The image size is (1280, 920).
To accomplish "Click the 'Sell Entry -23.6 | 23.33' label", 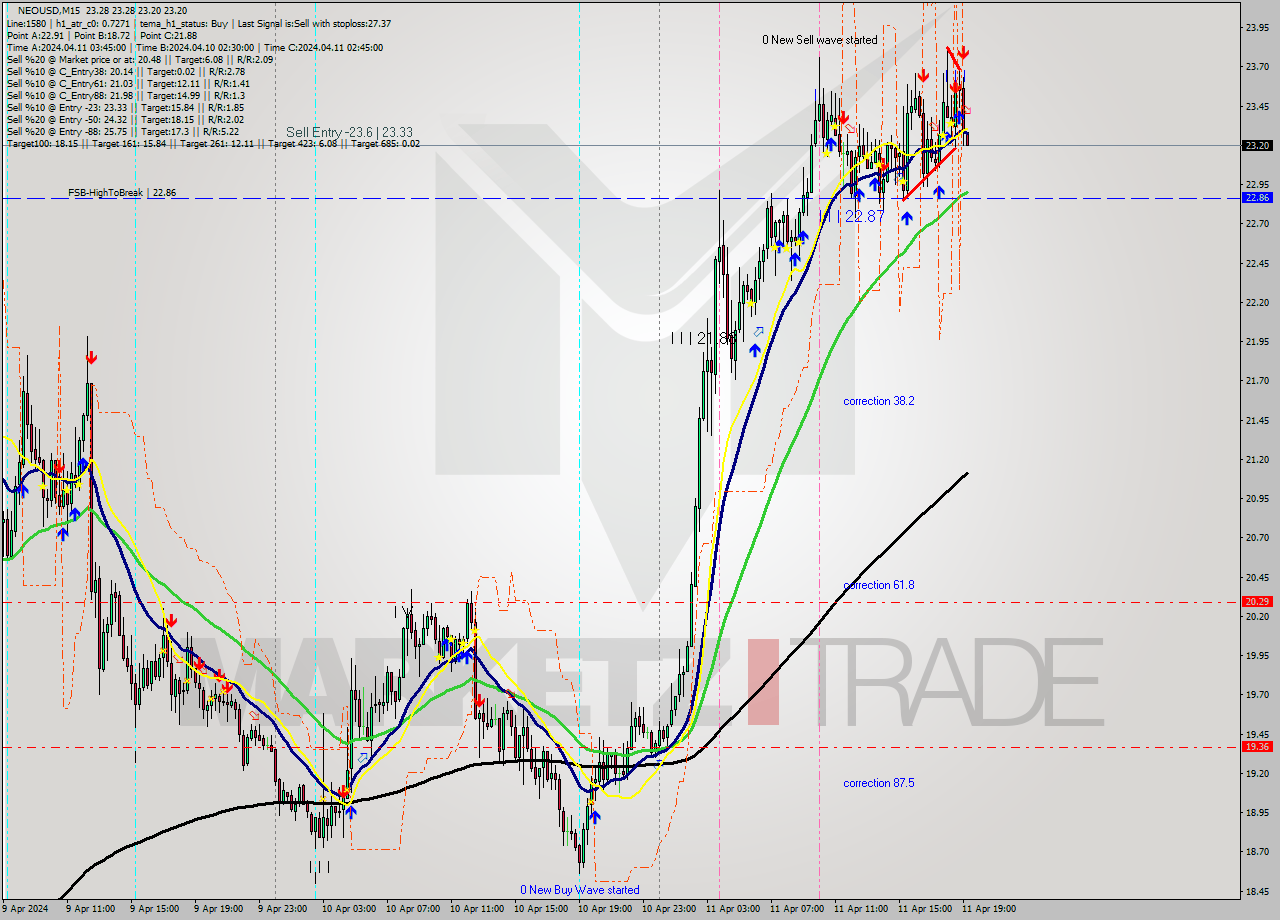I will pos(349,132).
